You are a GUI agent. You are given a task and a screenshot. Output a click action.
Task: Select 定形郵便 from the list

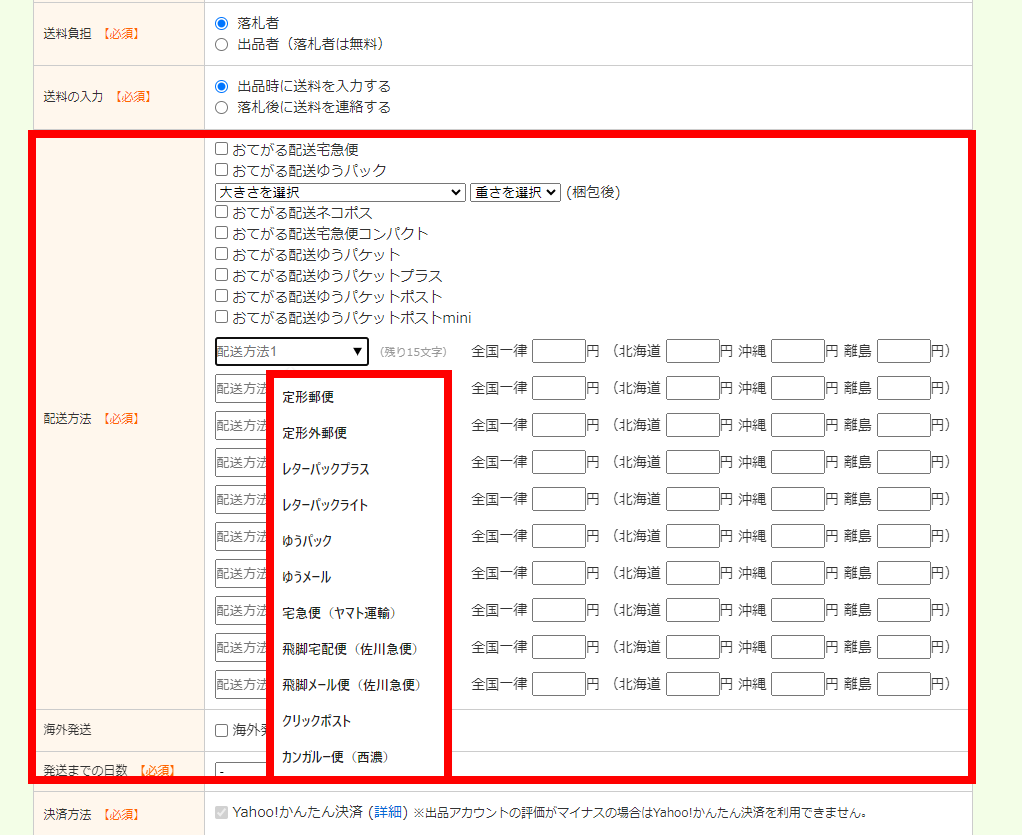point(308,397)
